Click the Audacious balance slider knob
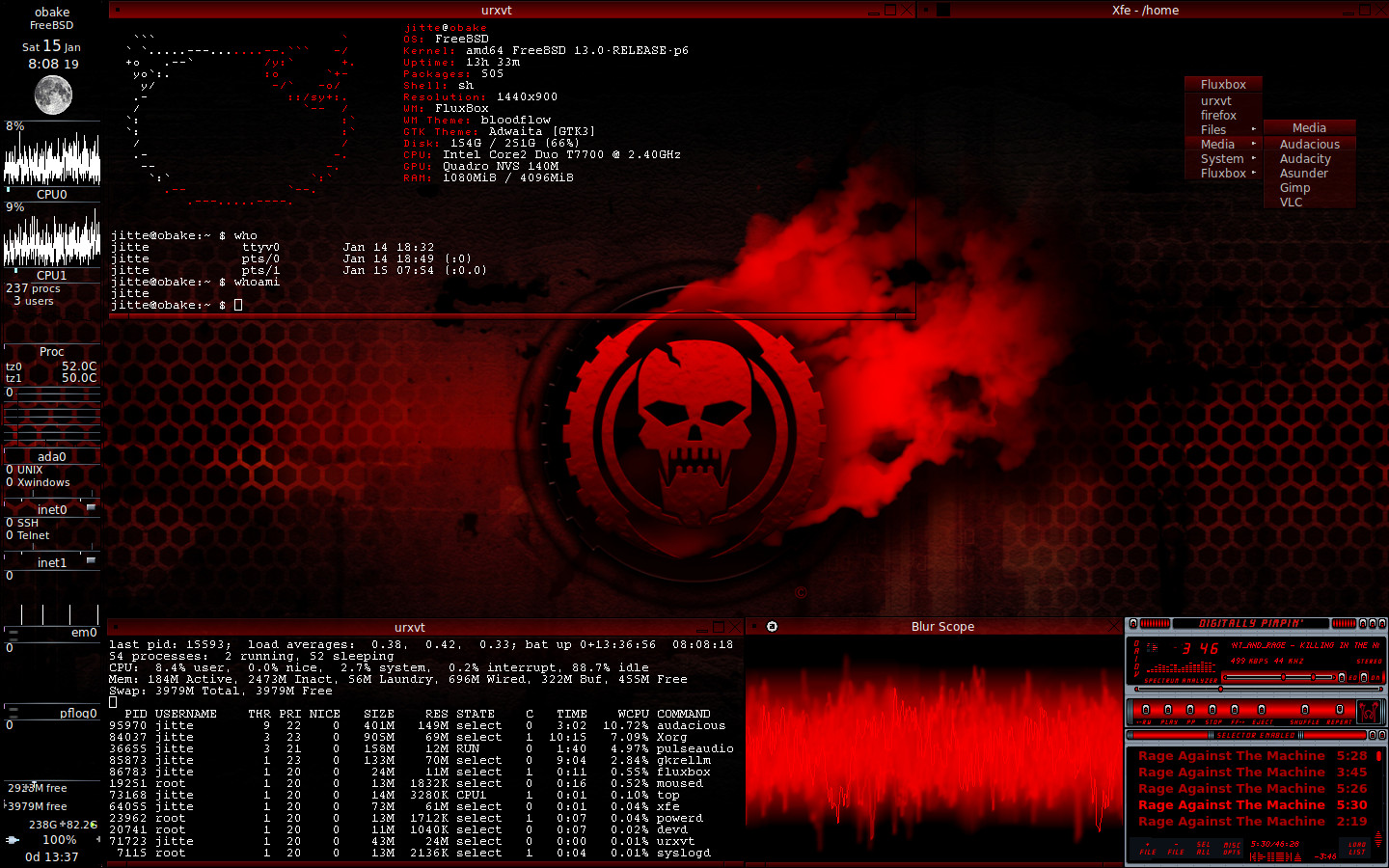The height and width of the screenshot is (868, 1389). [x=1313, y=677]
